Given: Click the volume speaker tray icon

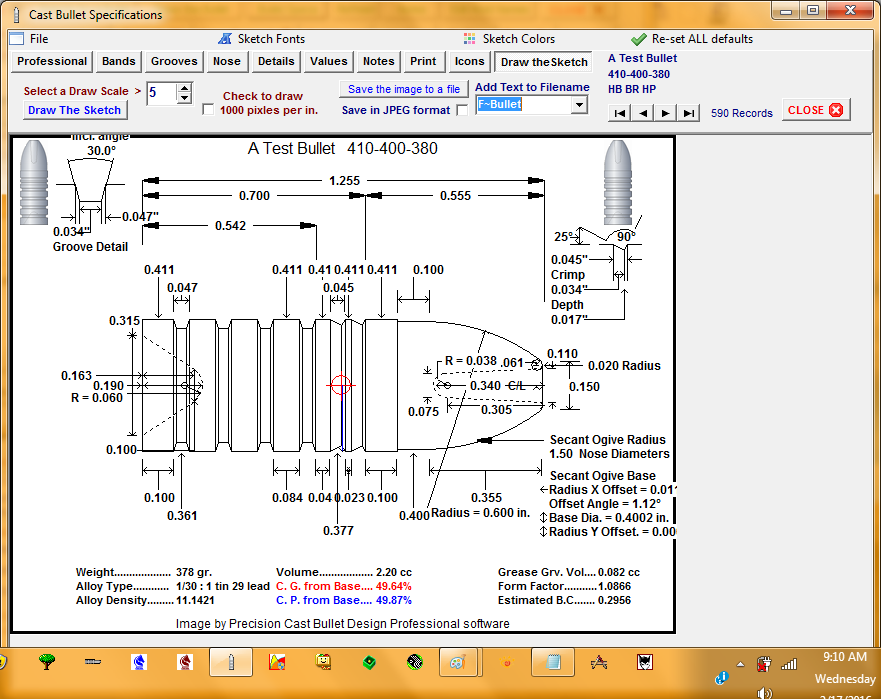Looking at the screenshot, I should 764,693.
